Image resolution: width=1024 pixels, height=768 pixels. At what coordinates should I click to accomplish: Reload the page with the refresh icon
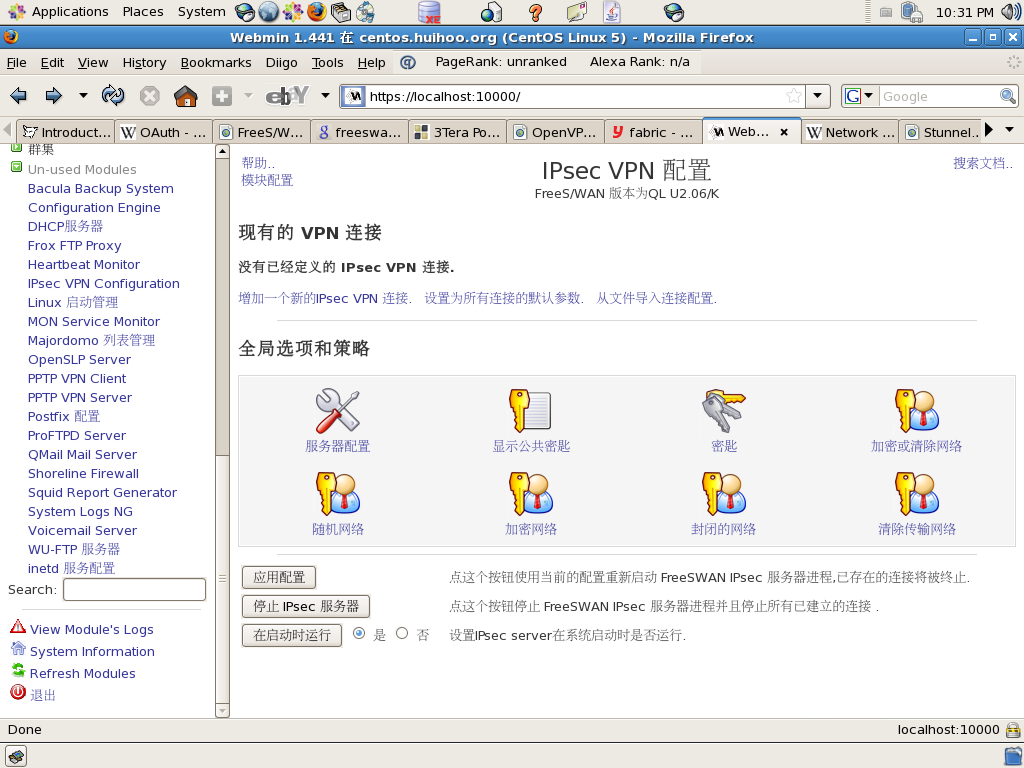(113, 96)
